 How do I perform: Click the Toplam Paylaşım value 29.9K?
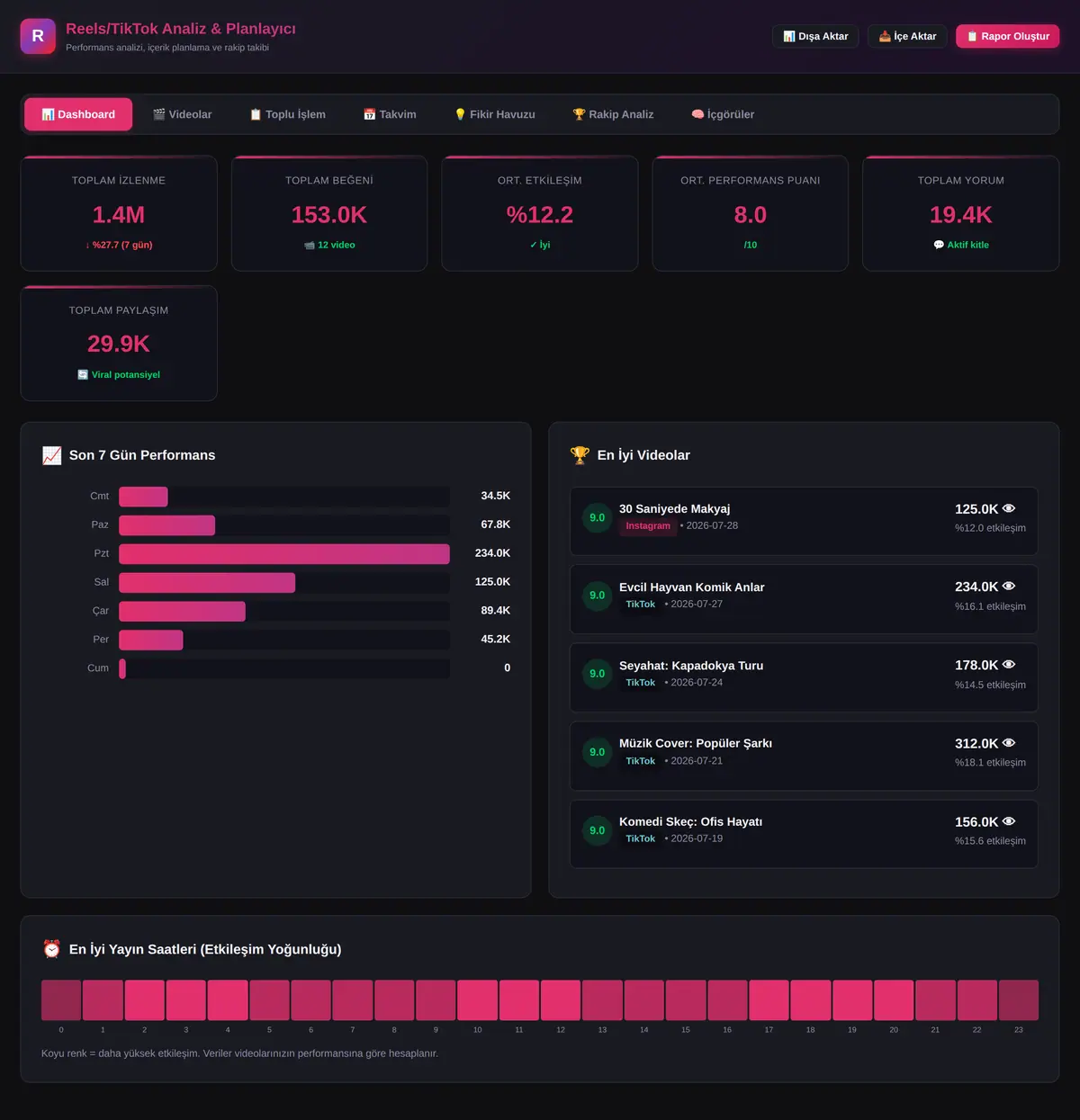coord(119,344)
